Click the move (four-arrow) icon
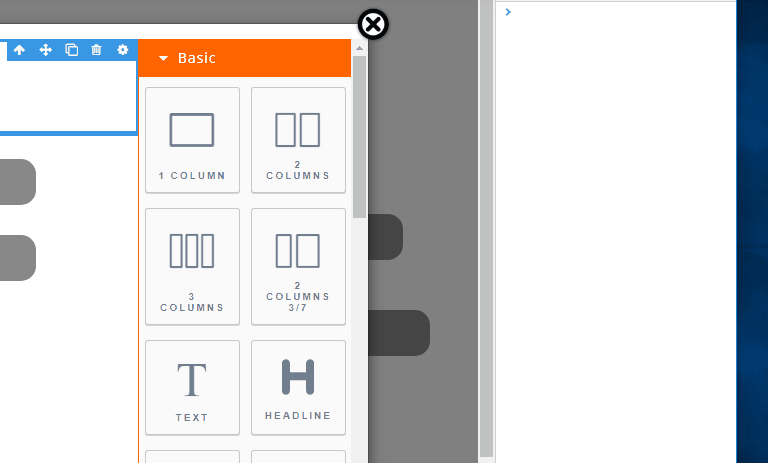 (x=46, y=50)
